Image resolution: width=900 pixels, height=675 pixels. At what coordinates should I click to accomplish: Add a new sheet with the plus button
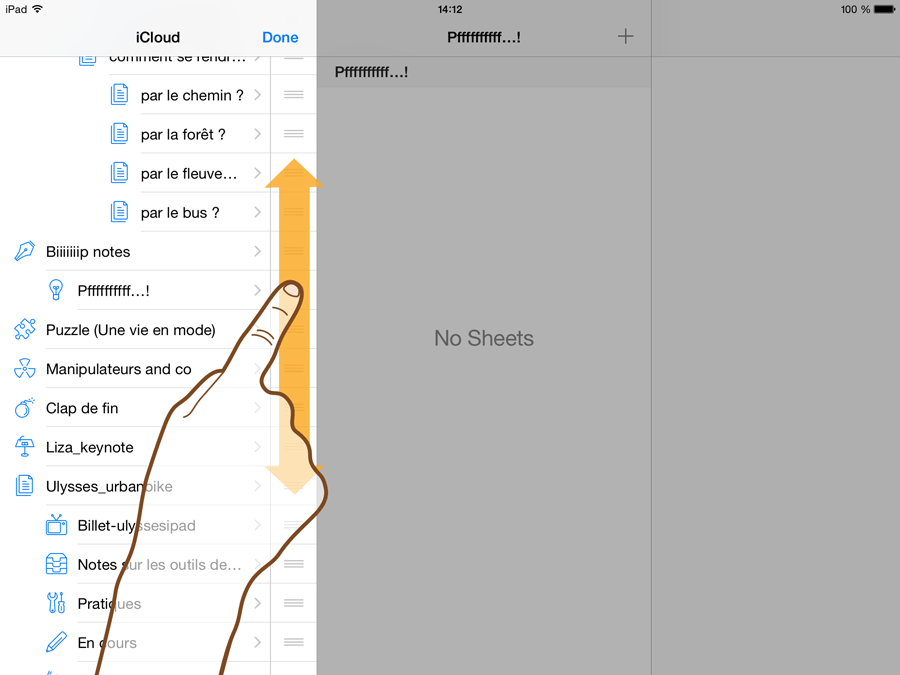coord(626,37)
